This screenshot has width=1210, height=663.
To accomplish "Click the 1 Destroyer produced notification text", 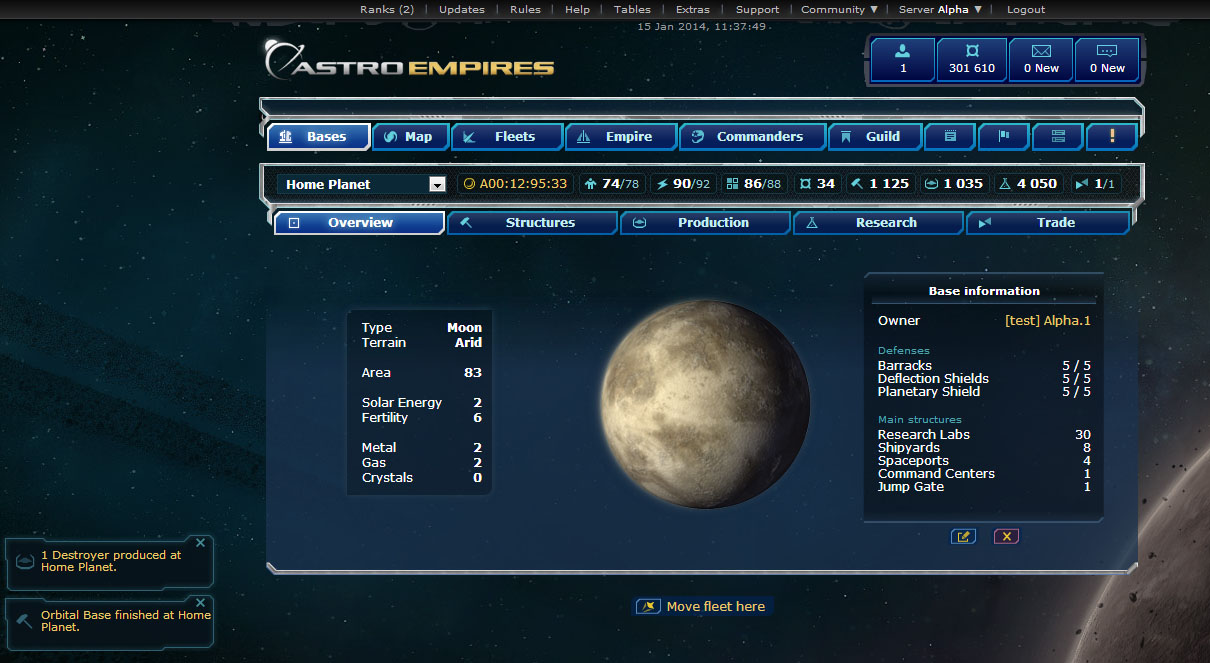I will [111, 561].
